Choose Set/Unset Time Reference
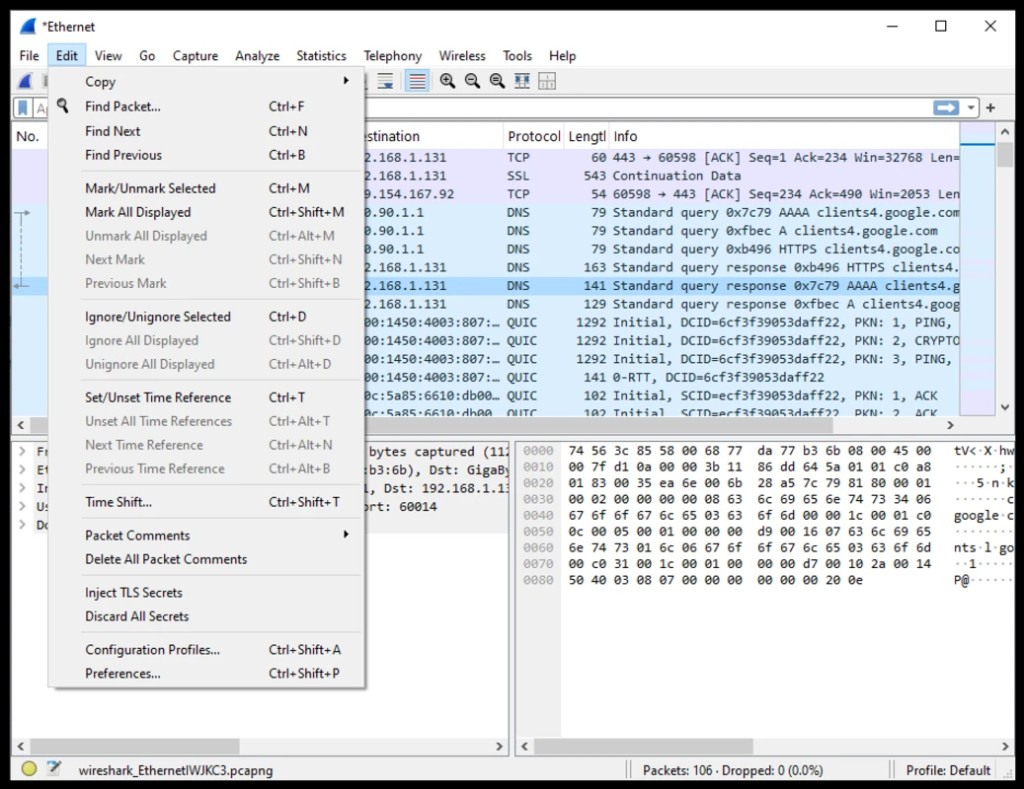The height and width of the screenshot is (789, 1024). tap(206, 398)
